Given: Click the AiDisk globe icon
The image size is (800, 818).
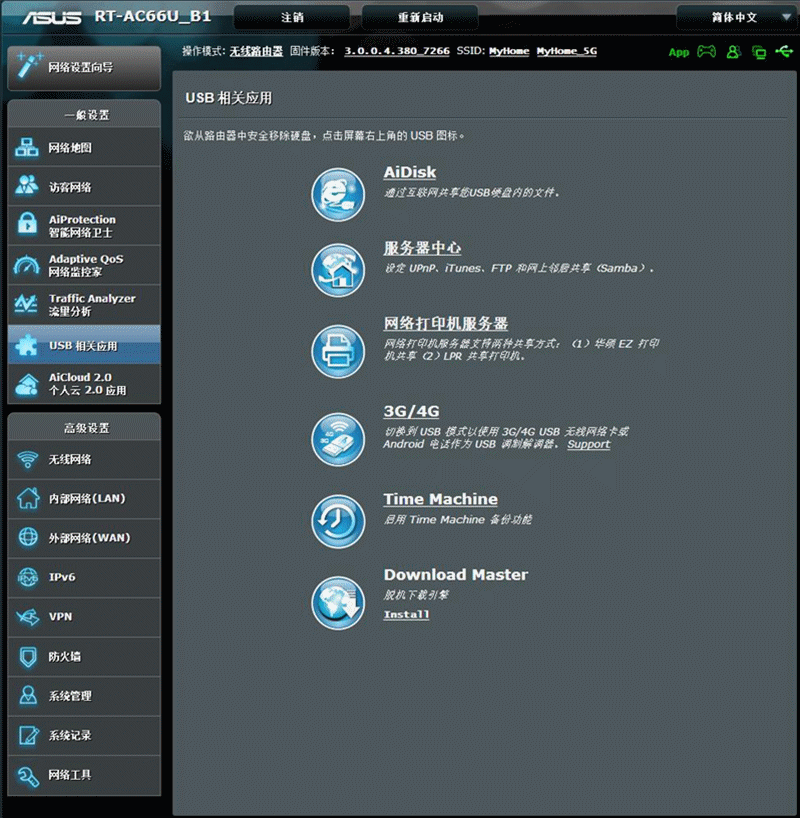Looking at the screenshot, I should coord(338,194).
